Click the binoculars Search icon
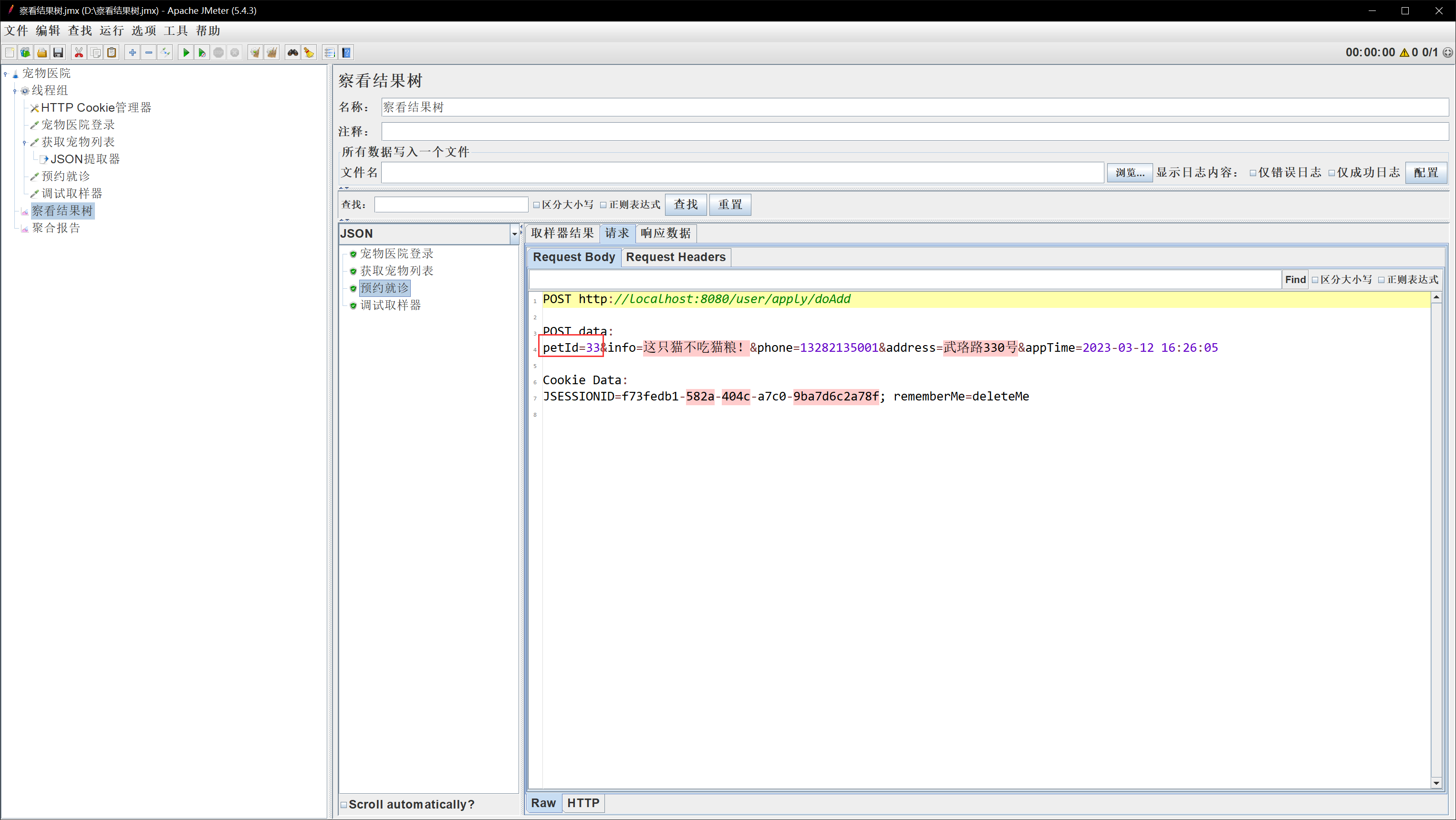Viewport: 1456px width, 820px height. 292,53
